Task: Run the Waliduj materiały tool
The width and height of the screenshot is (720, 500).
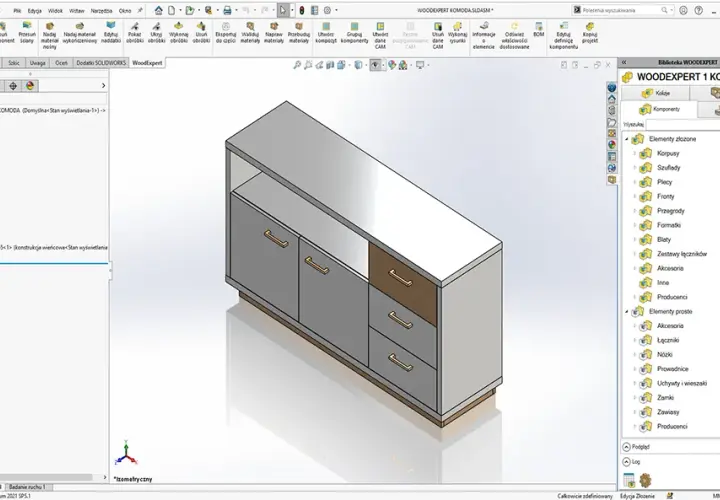Action: (250, 32)
